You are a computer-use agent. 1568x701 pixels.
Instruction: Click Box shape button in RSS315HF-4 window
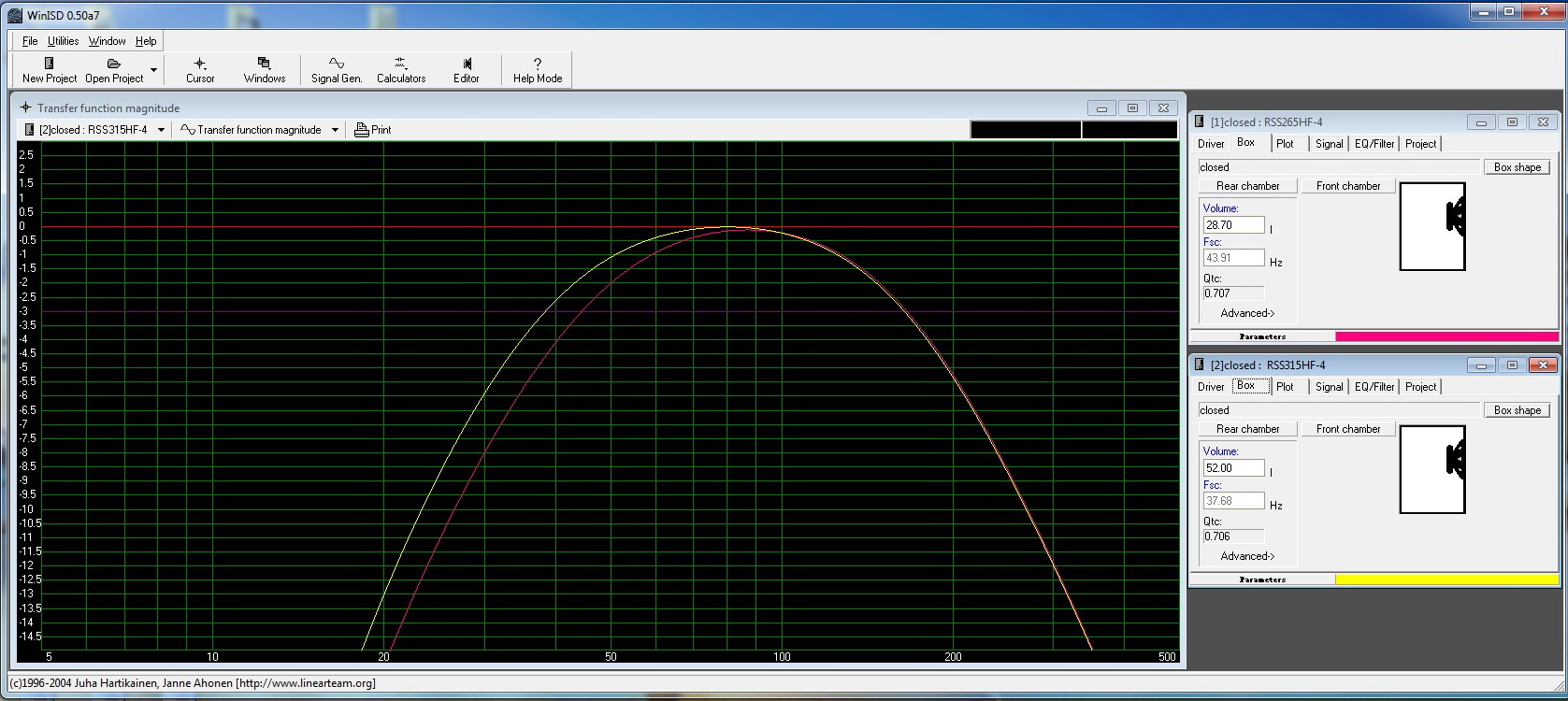(x=1517, y=410)
